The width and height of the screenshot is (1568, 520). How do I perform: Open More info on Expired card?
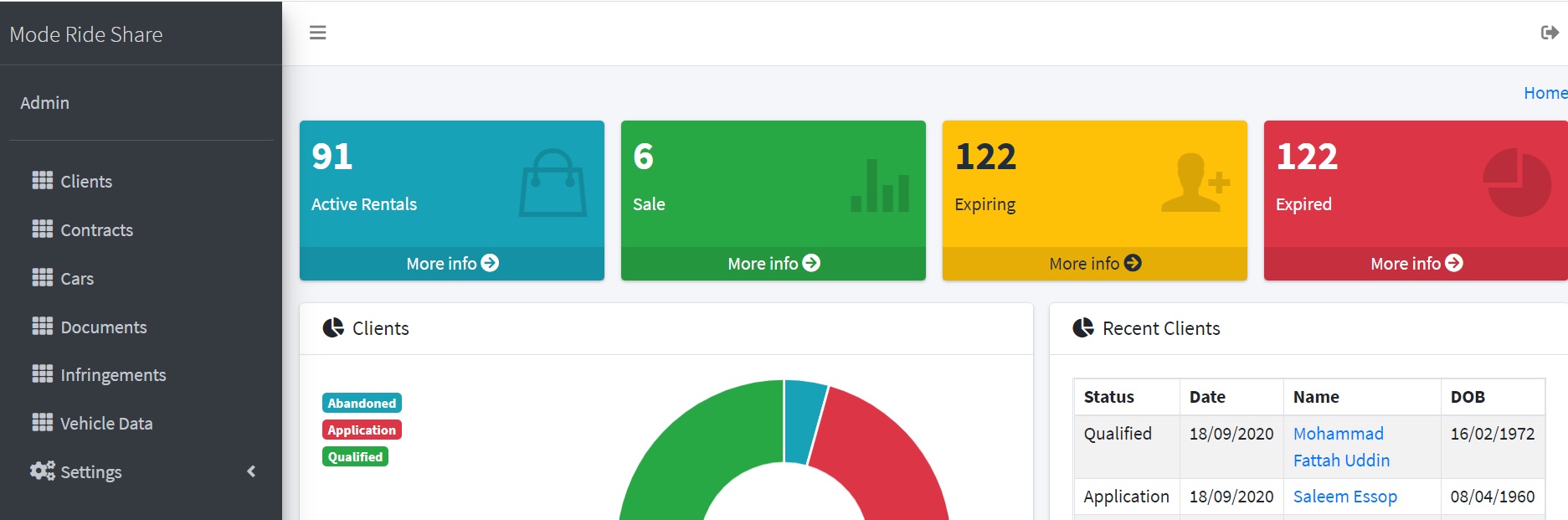click(x=1416, y=264)
